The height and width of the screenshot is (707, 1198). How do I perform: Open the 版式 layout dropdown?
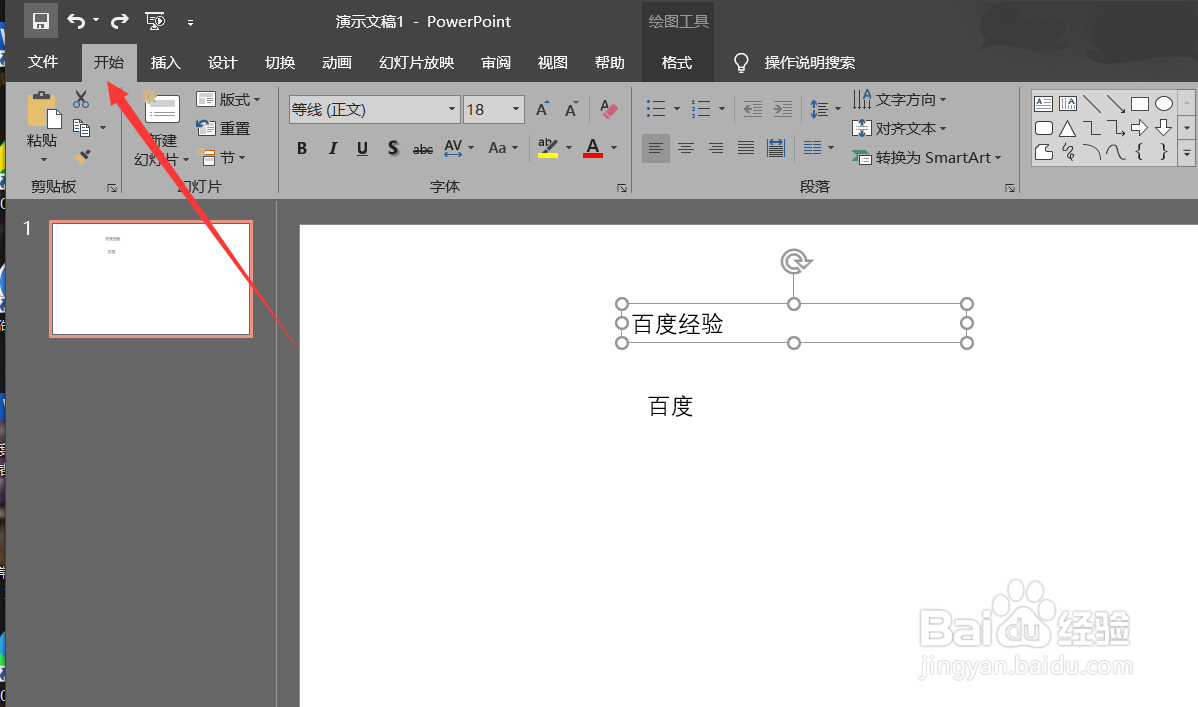(228, 99)
